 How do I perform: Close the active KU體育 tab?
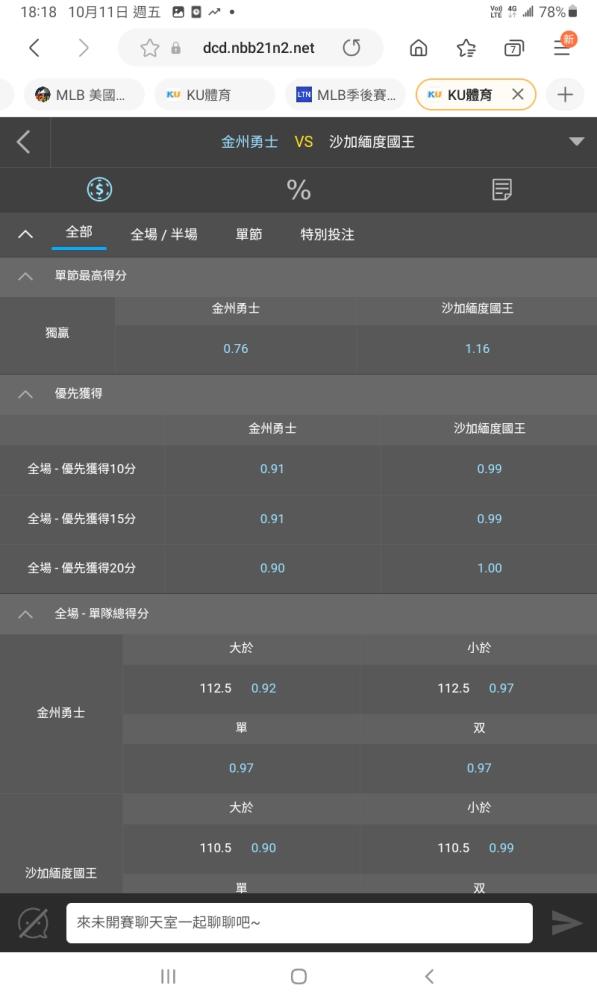pos(518,94)
